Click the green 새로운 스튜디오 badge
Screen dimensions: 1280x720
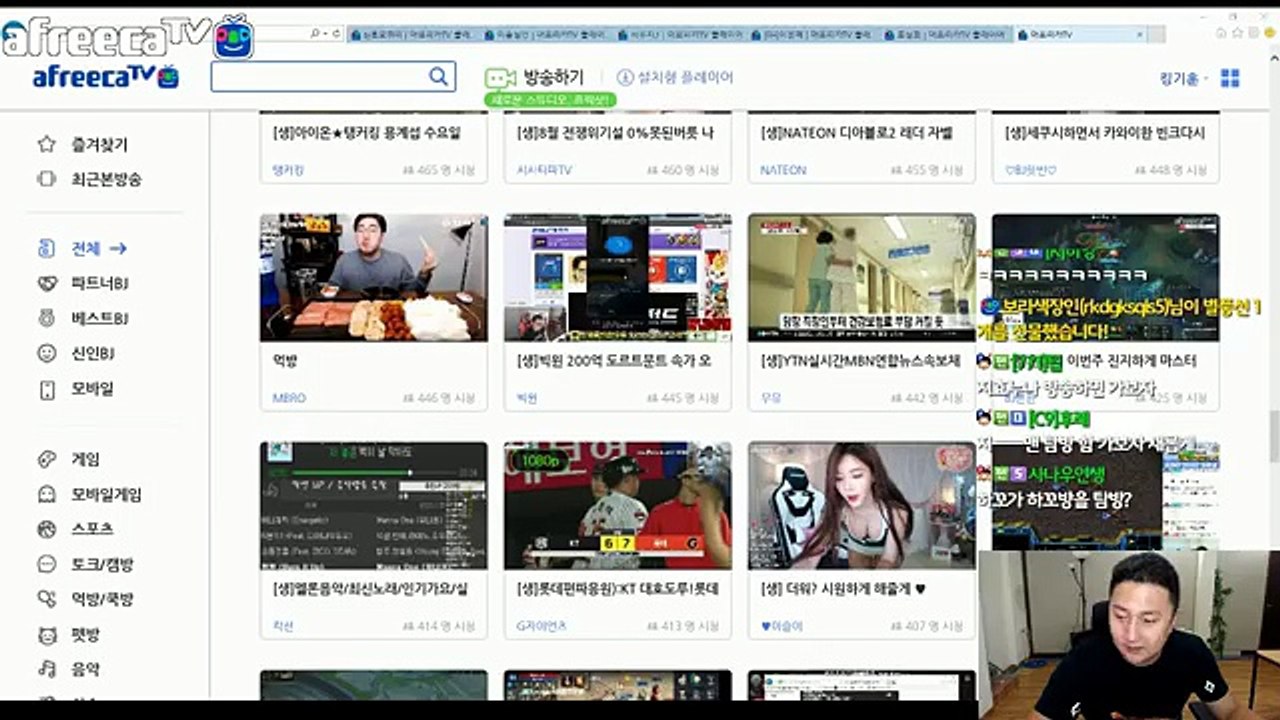[x=550, y=100]
